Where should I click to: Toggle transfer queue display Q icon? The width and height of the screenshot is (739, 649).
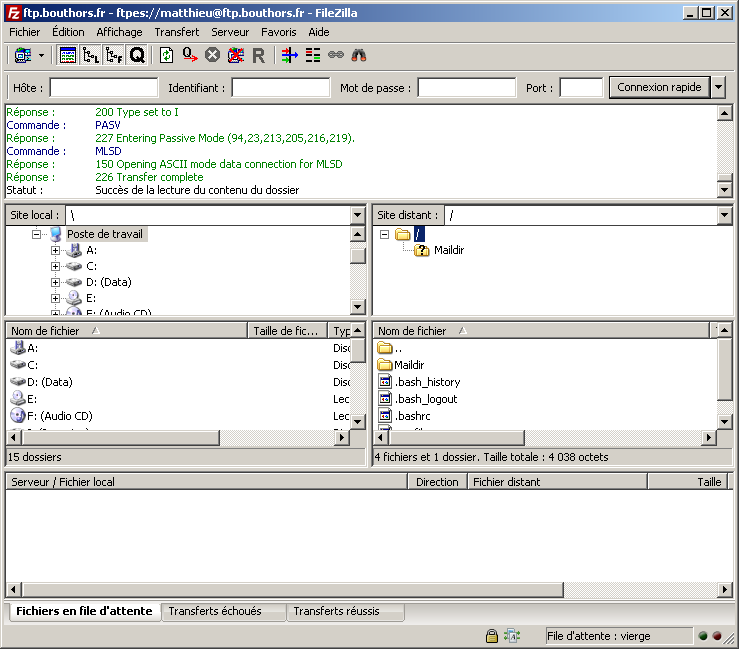(137, 56)
